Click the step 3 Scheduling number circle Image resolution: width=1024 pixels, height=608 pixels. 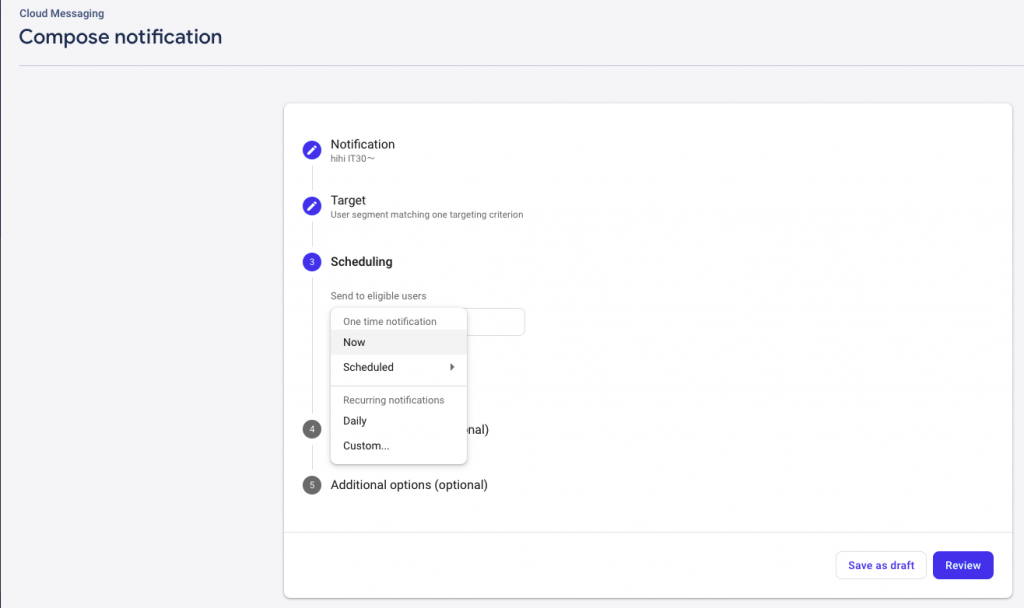tap(312, 262)
